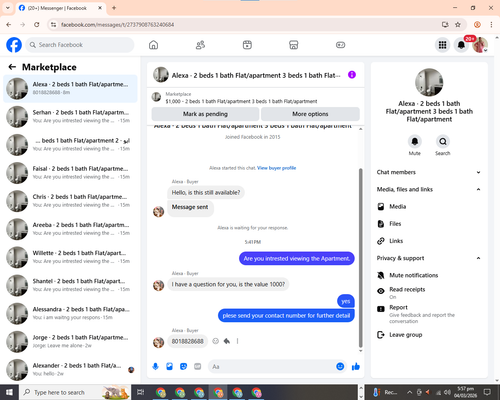
Task: Open Shantel conversation in chat list
Action: pos(70,285)
